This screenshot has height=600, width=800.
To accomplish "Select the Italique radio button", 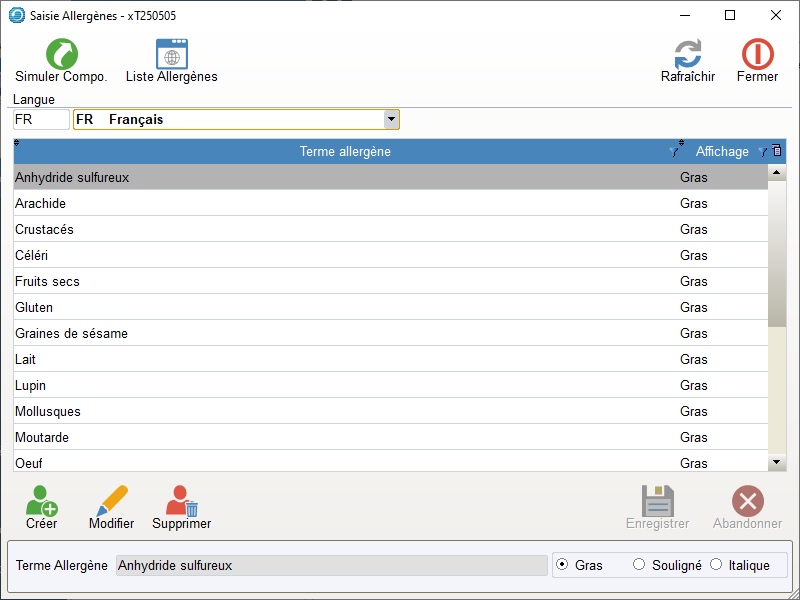I will (x=716, y=565).
